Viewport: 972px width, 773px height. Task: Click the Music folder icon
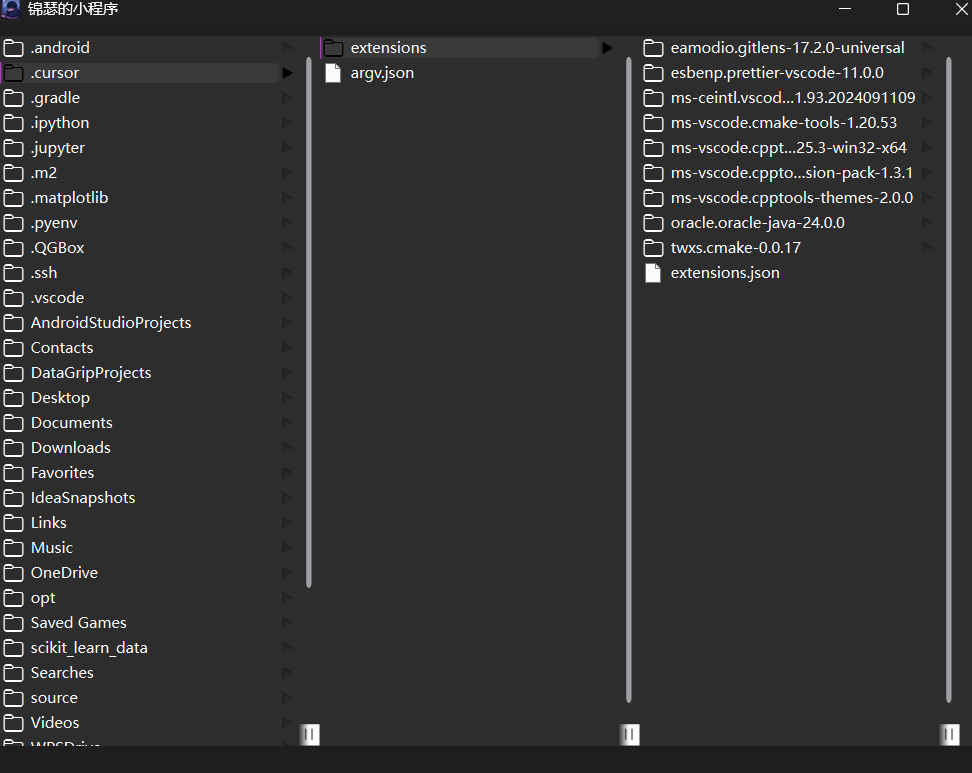14,547
